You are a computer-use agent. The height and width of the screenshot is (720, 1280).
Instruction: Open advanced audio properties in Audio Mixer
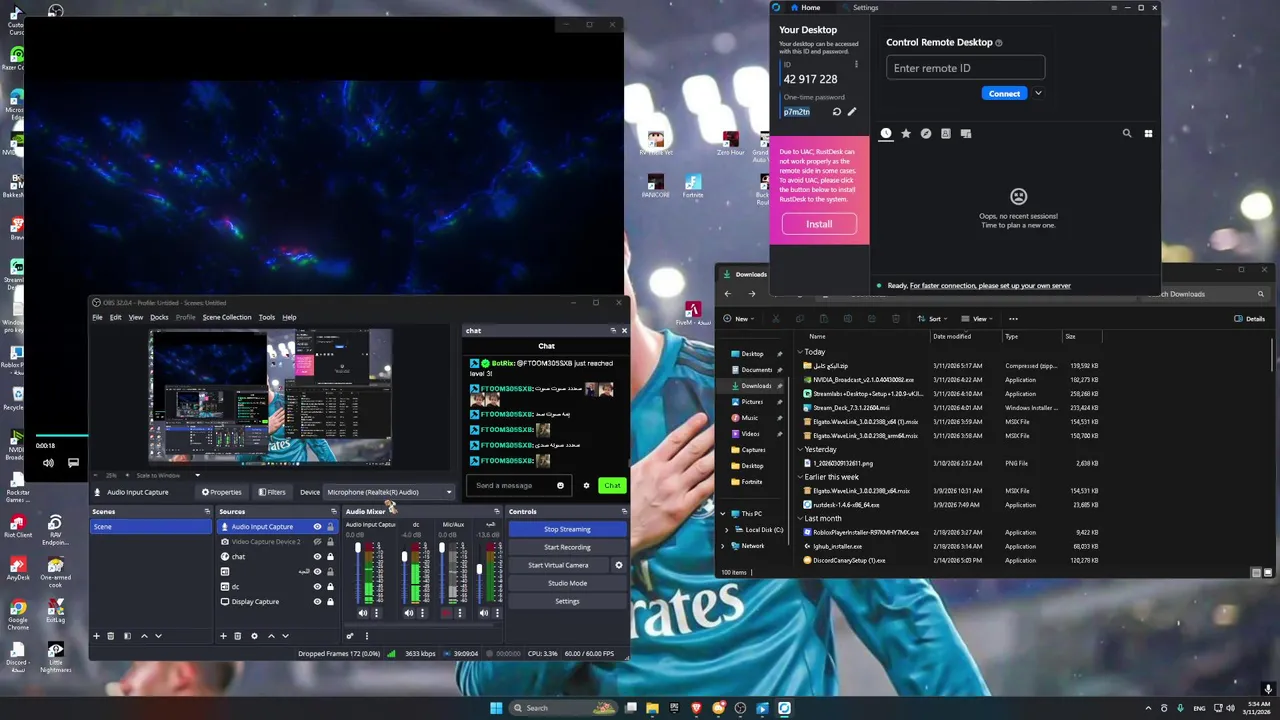(x=350, y=636)
